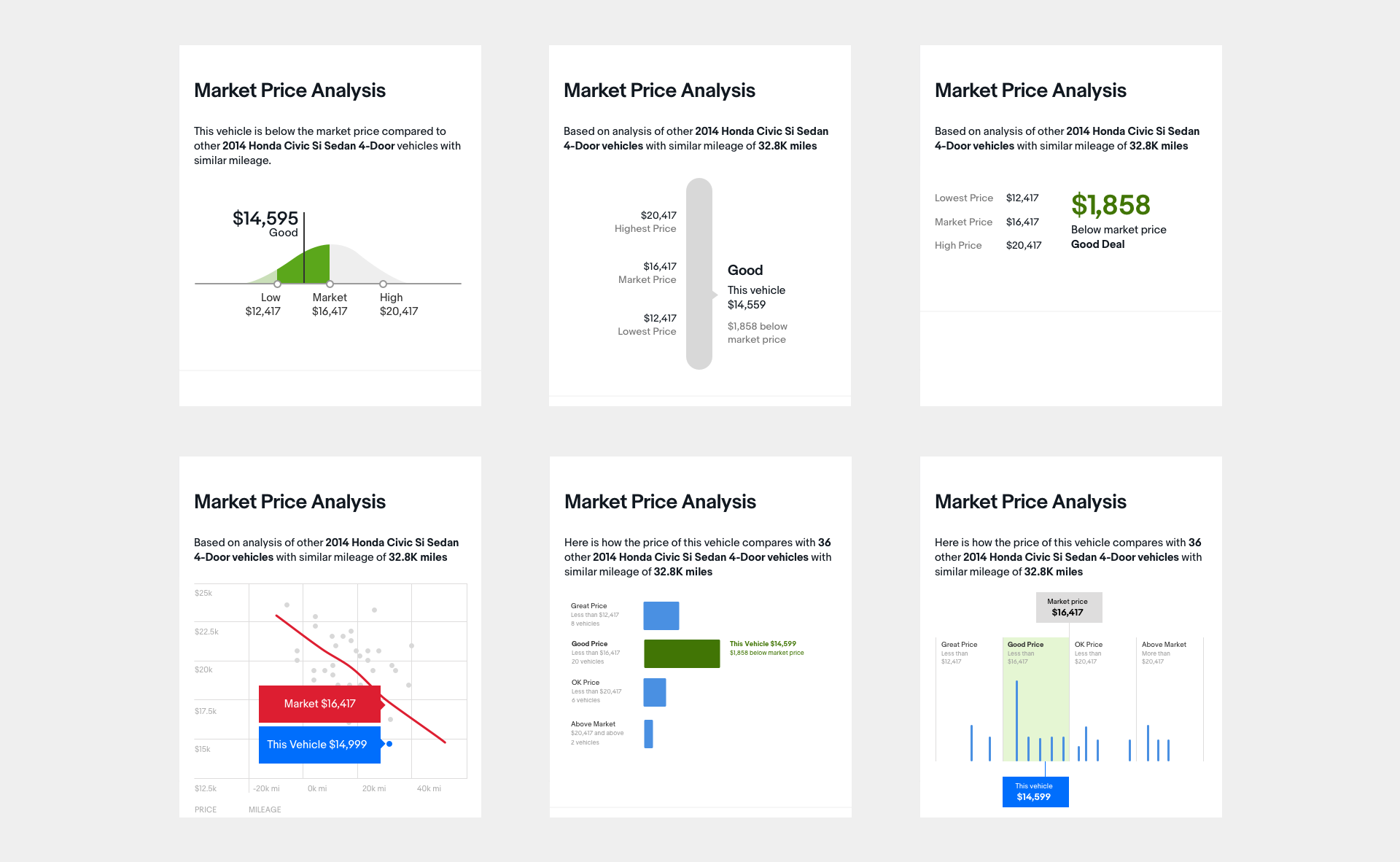Screen dimensions: 1400x862
Task: Click the "0k mi" label on the mileage axis
Action: click(317, 788)
